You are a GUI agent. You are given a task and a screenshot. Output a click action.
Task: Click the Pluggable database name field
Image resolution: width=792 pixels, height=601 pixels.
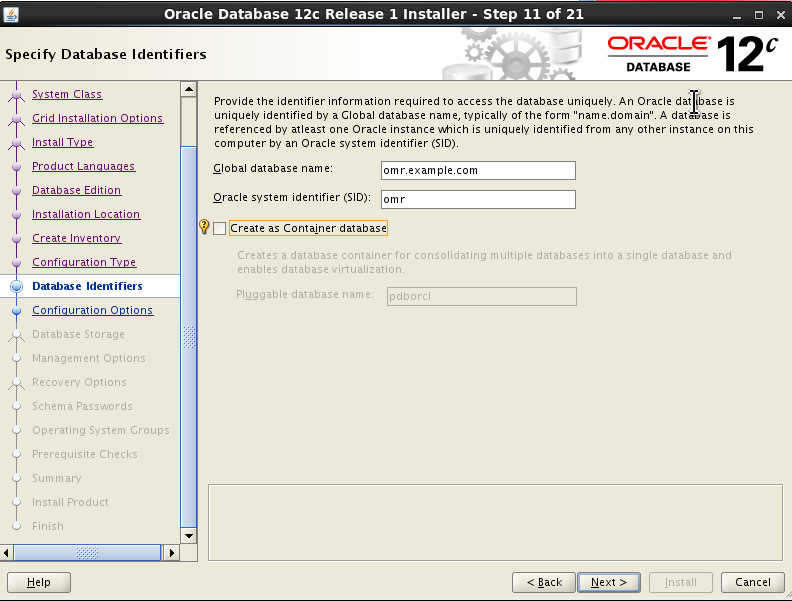[x=481, y=296]
